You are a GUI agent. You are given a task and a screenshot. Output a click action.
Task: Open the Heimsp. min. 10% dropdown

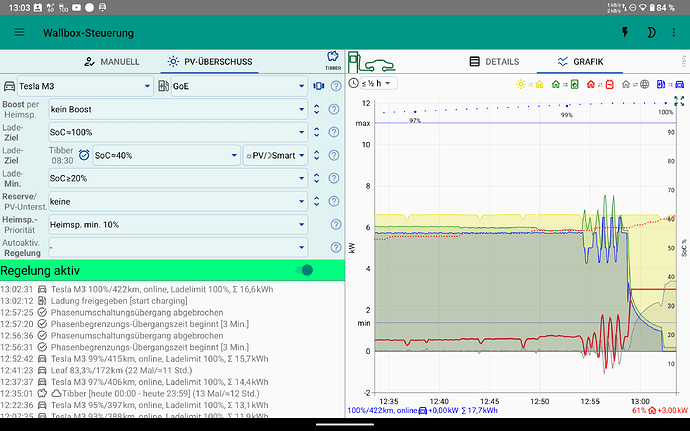click(x=178, y=225)
